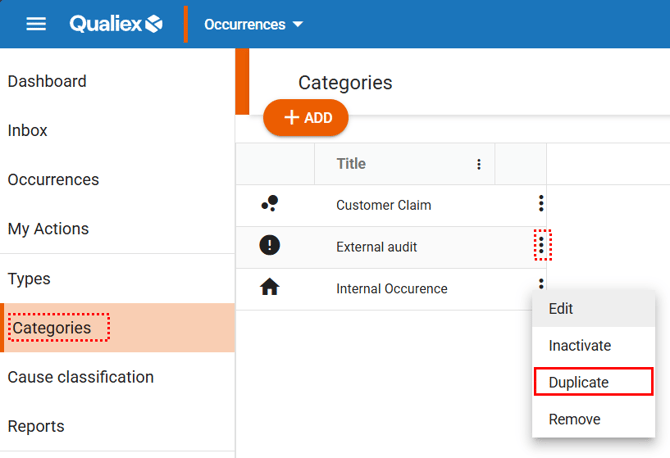Click the Customer Claim category icon
Image resolution: width=670 pixels, height=458 pixels.
[269, 204]
